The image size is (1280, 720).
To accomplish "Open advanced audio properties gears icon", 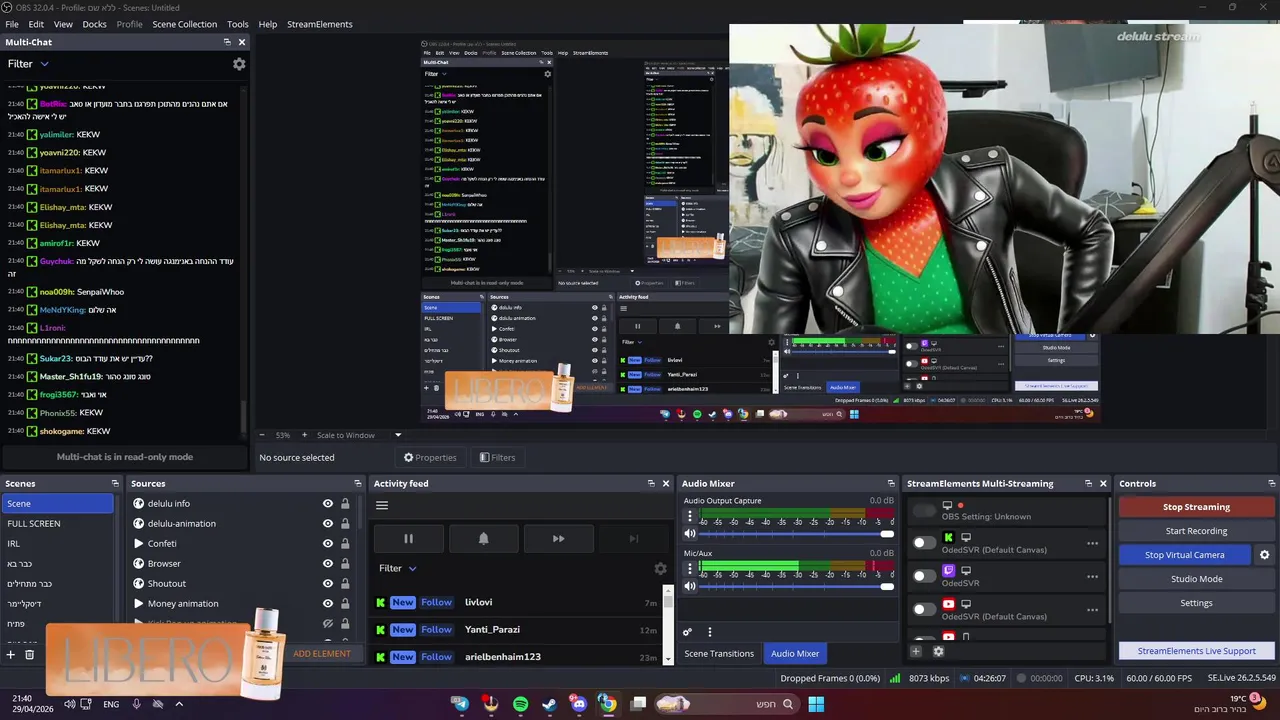I will coord(687,632).
